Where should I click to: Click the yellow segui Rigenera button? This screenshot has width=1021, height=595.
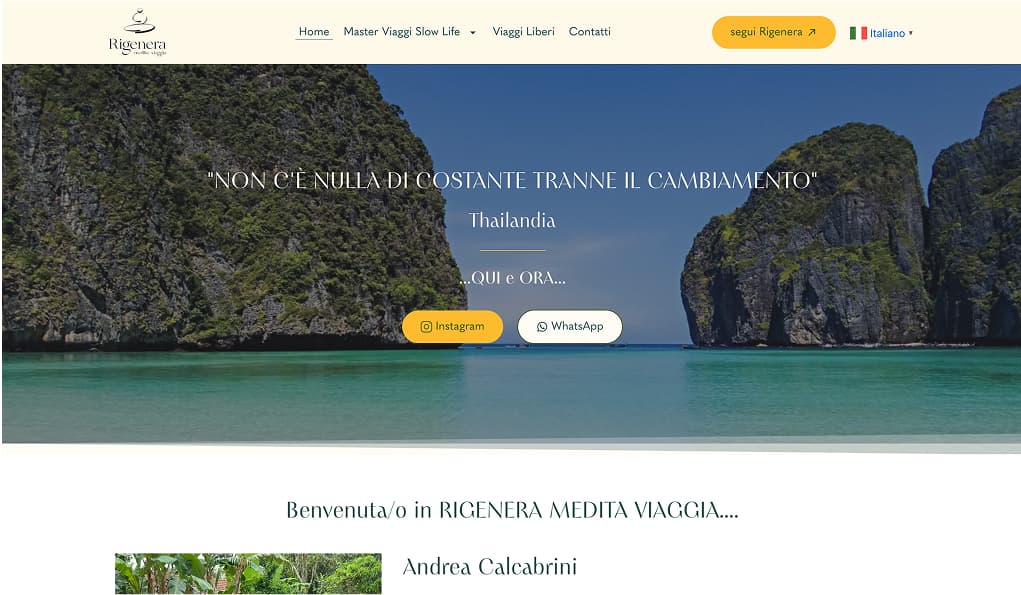774,32
